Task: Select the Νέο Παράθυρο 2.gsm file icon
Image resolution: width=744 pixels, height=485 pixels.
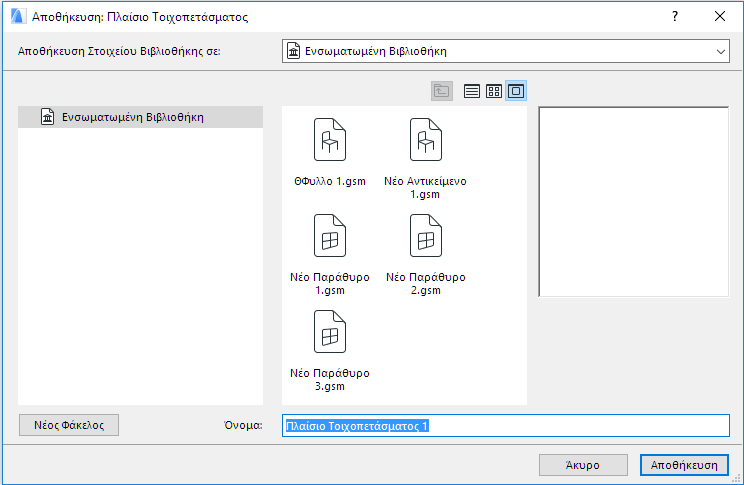Action: coord(426,235)
